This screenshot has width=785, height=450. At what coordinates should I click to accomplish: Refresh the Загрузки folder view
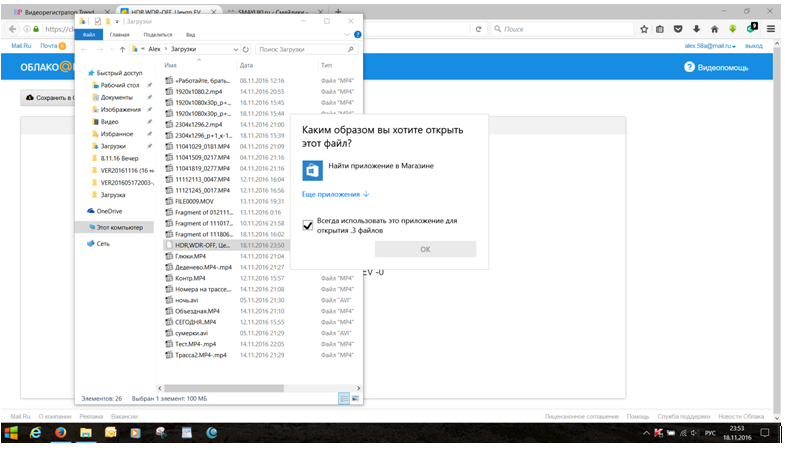[246, 48]
